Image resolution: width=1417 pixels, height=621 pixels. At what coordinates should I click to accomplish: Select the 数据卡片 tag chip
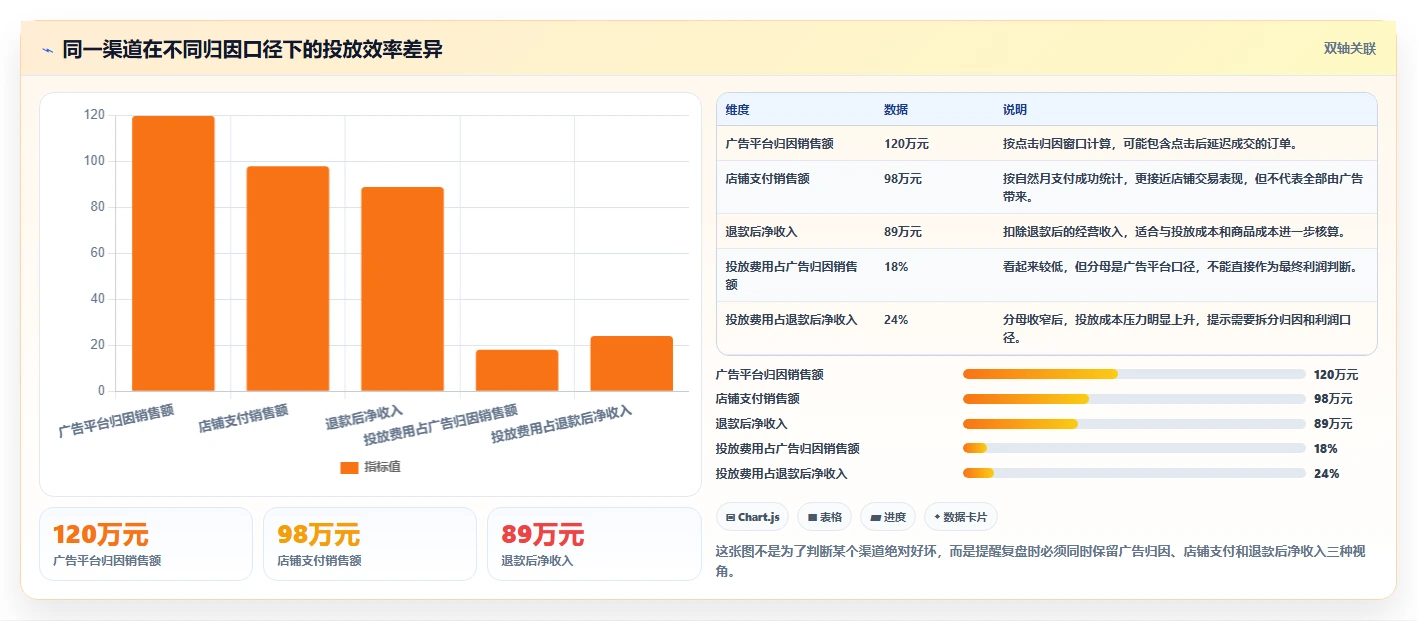click(x=961, y=517)
